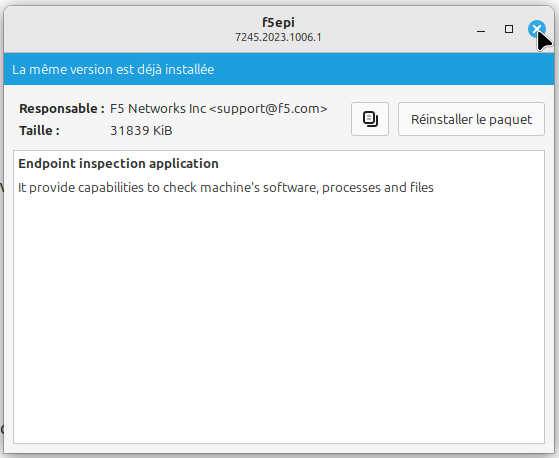Close the f5epi installer window
Image resolution: width=559 pixels, height=458 pixels.
pyautogui.click(x=537, y=29)
